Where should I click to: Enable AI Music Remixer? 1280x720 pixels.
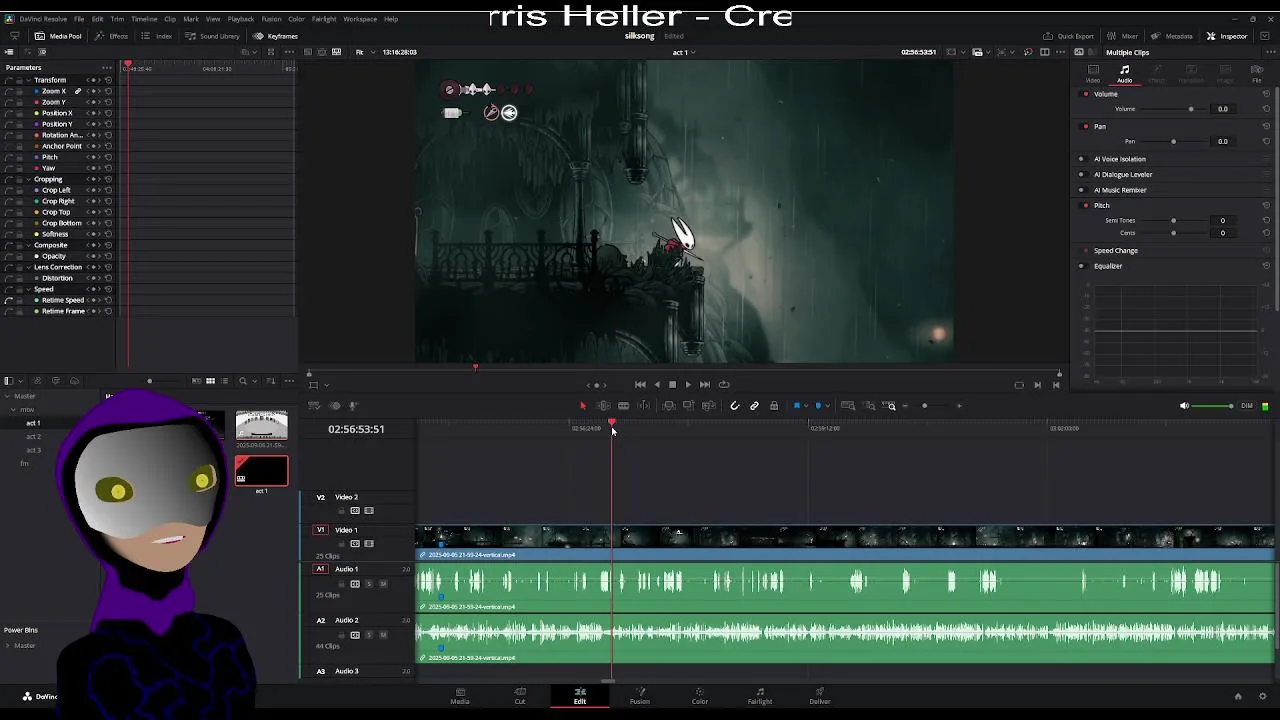(1081, 190)
